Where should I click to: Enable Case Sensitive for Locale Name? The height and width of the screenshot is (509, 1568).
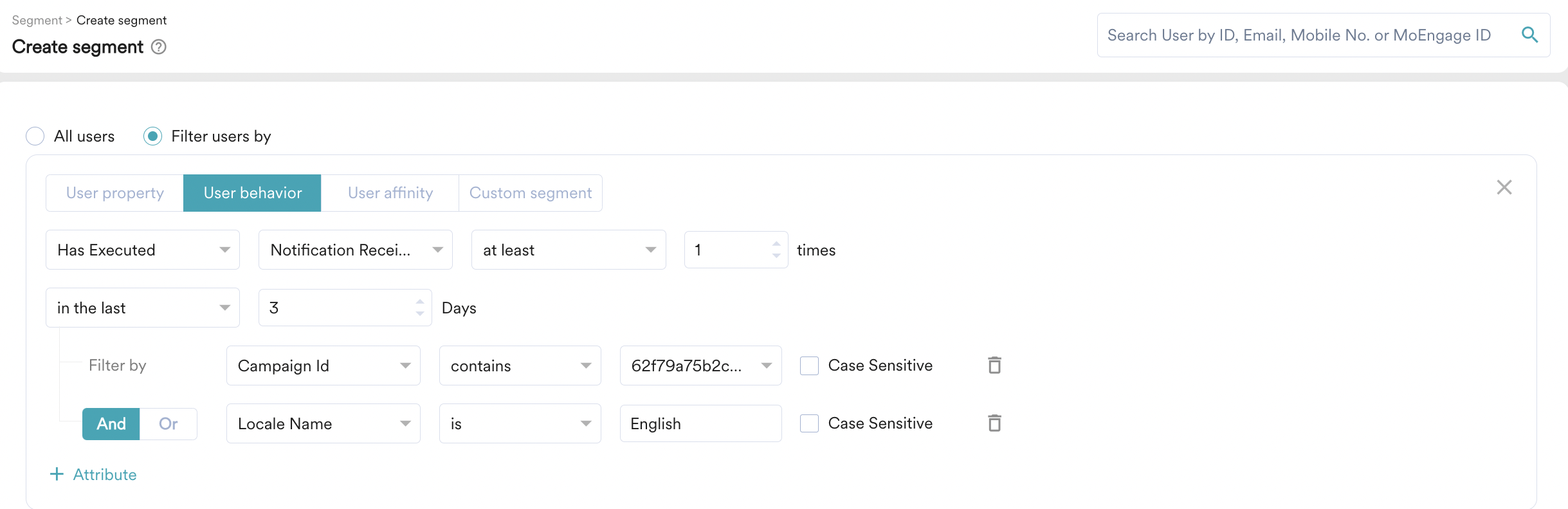809,423
